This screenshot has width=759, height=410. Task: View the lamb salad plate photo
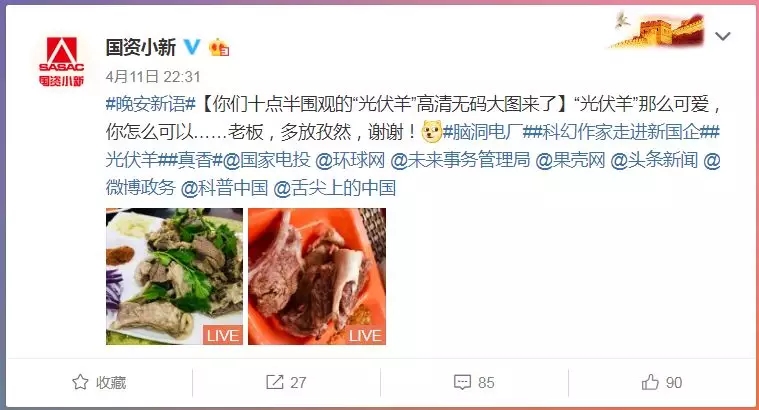coord(174,276)
